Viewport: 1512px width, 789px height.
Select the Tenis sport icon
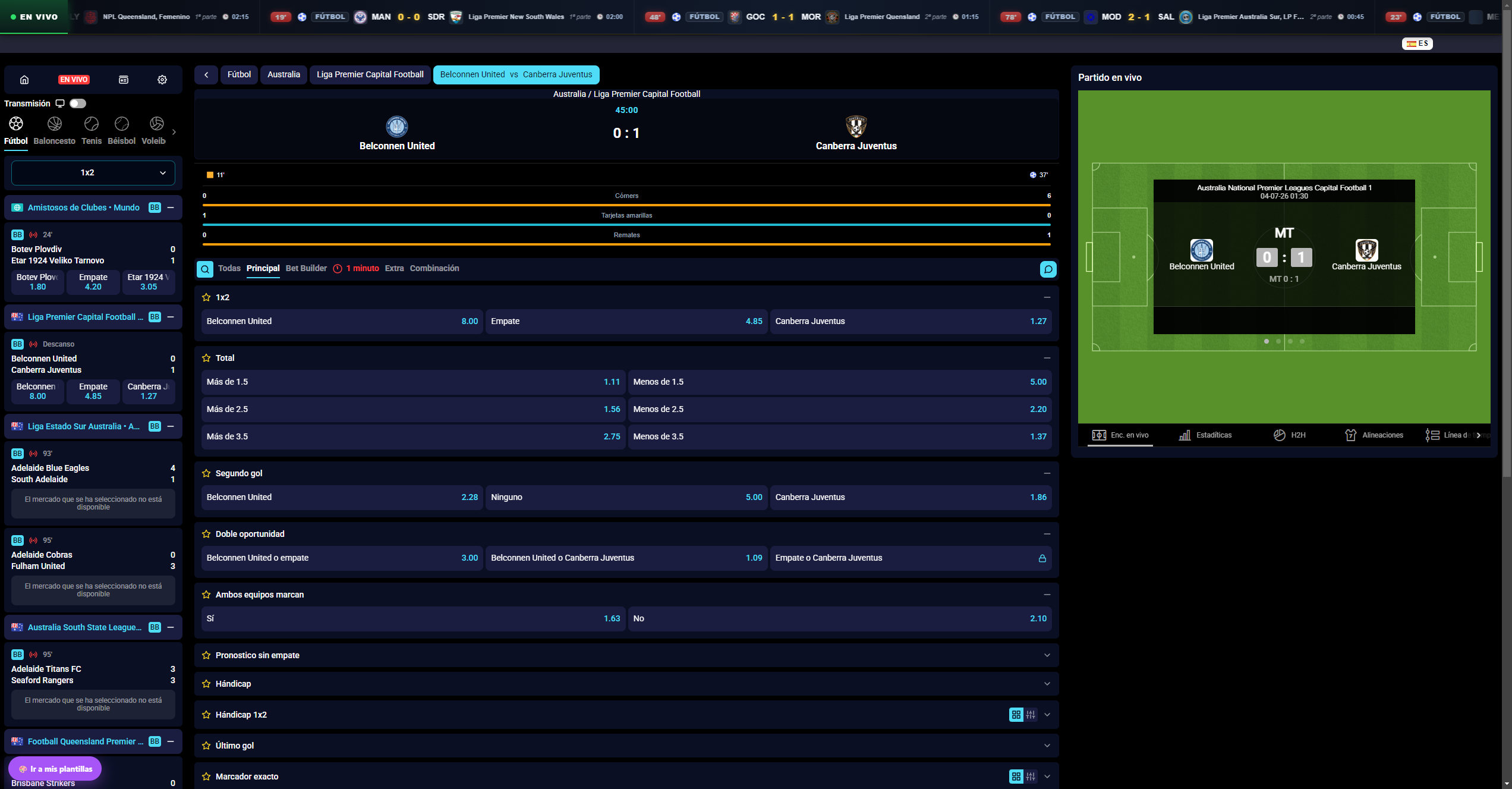(x=92, y=124)
